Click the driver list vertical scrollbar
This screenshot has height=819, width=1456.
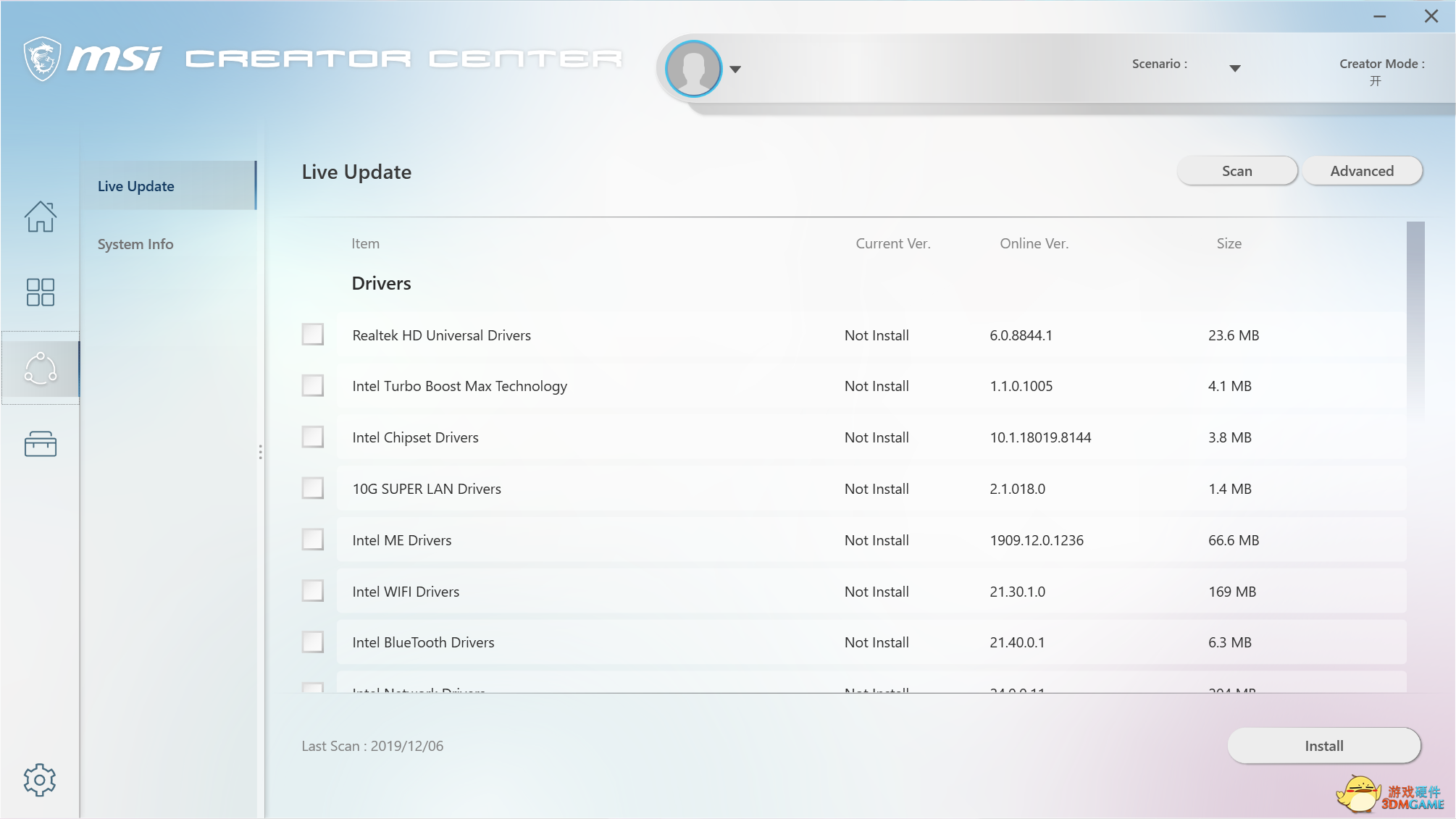(x=1415, y=319)
